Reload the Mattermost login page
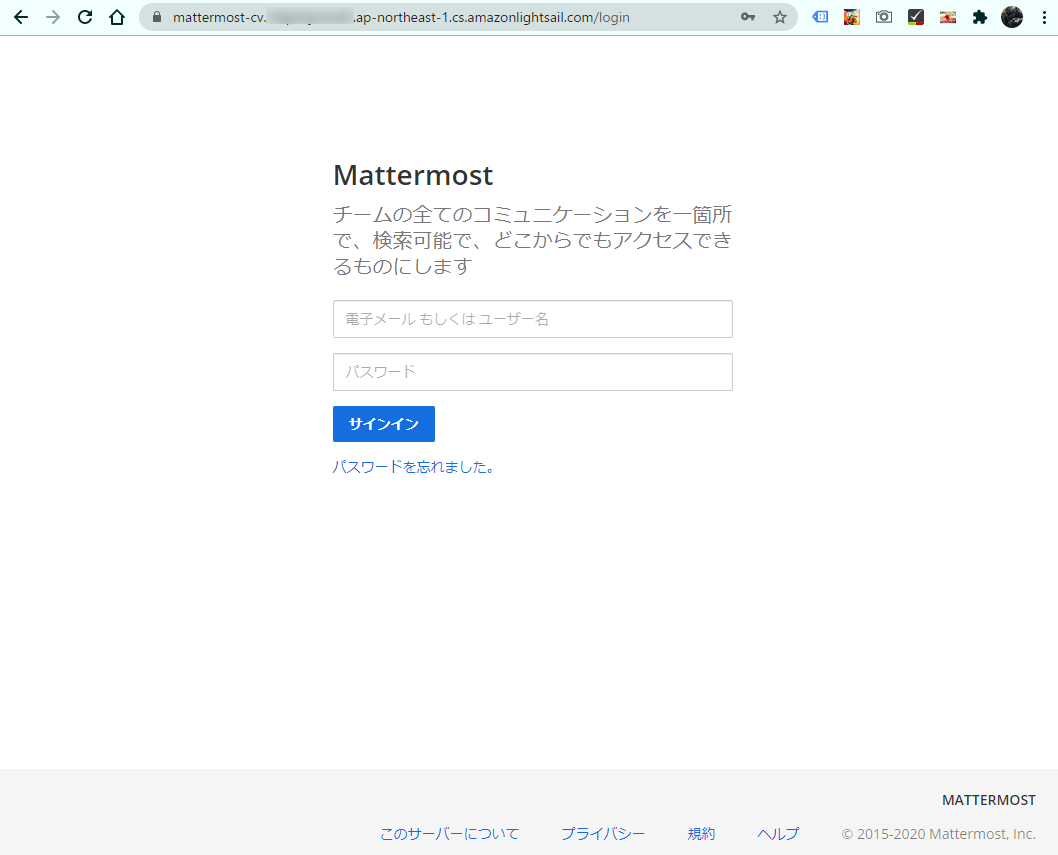This screenshot has width=1058, height=855. pos(85,17)
